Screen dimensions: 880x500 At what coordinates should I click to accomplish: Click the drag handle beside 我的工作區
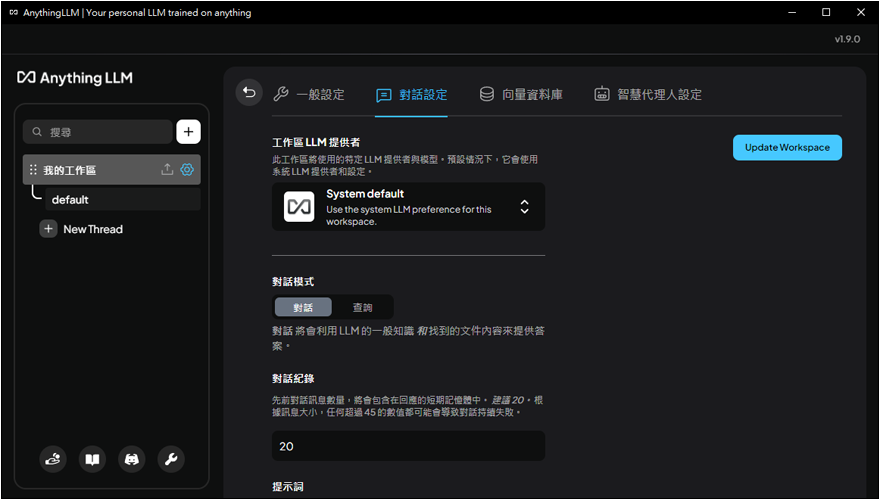[33, 170]
